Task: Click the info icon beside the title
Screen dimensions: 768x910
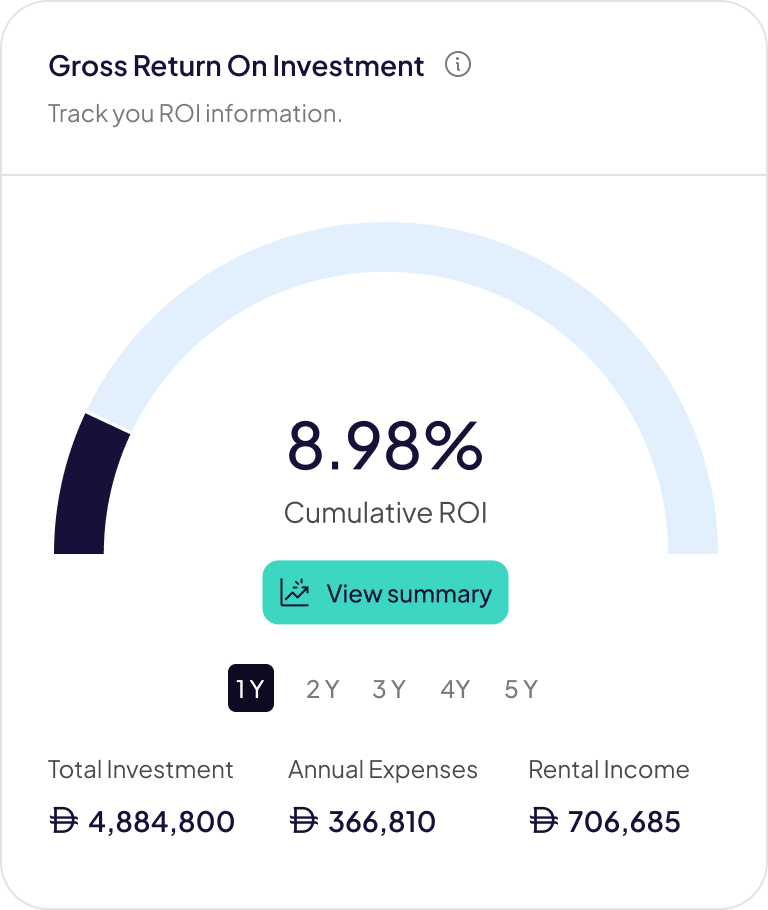Action: point(457,66)
